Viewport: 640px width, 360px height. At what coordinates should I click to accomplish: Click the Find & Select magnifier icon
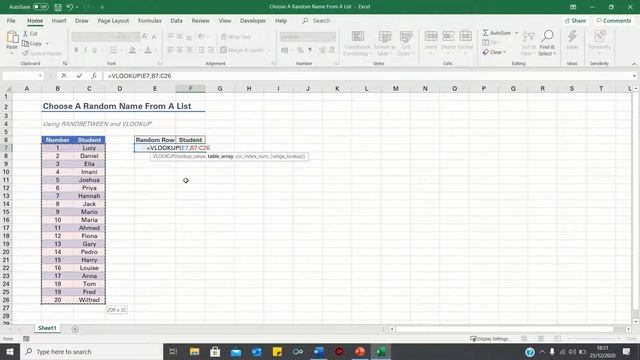[547, 36]
